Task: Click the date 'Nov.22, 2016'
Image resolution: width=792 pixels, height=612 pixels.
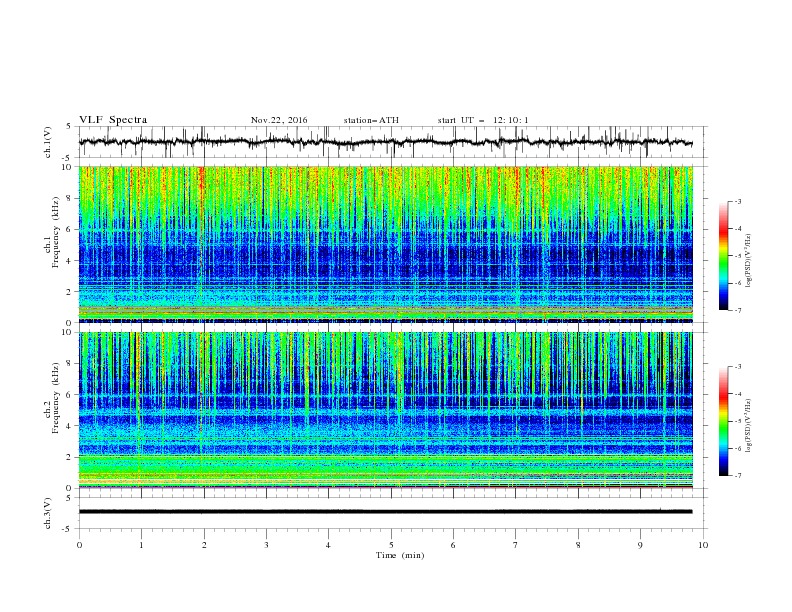Action: [279, 120]
